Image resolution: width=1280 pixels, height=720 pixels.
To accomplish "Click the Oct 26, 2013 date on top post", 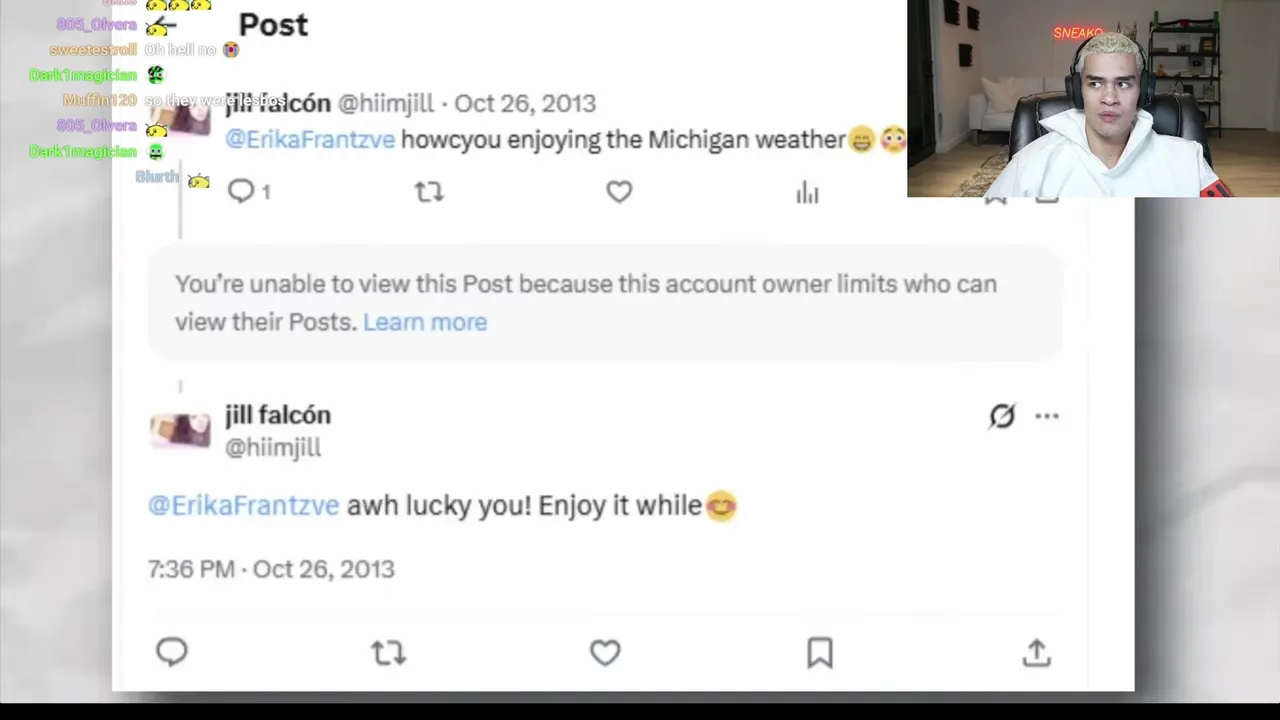I will click(x=525, y=103).
